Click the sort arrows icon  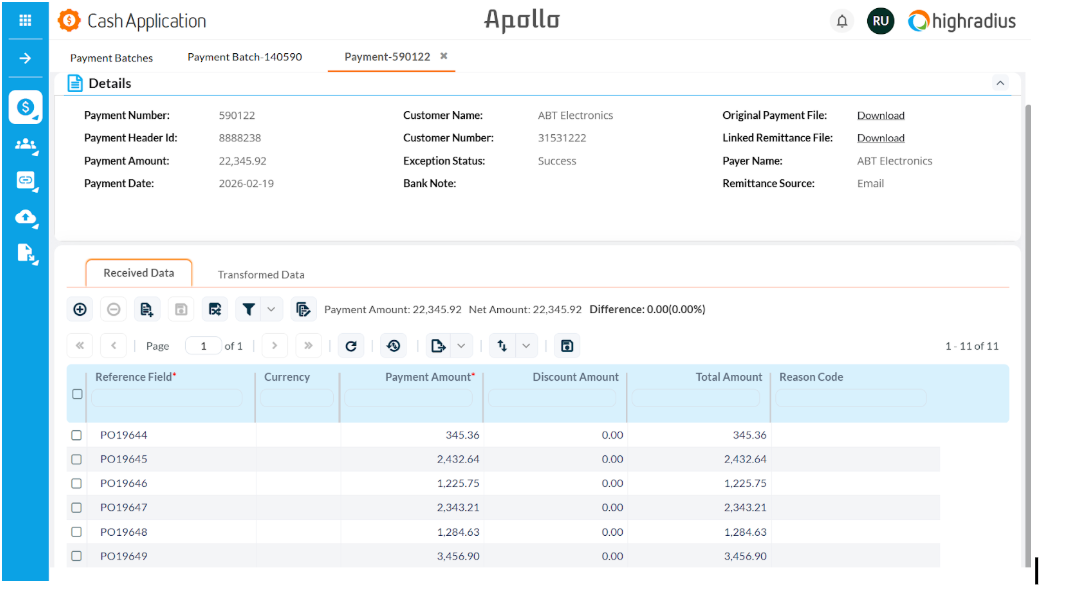(502, 346)
